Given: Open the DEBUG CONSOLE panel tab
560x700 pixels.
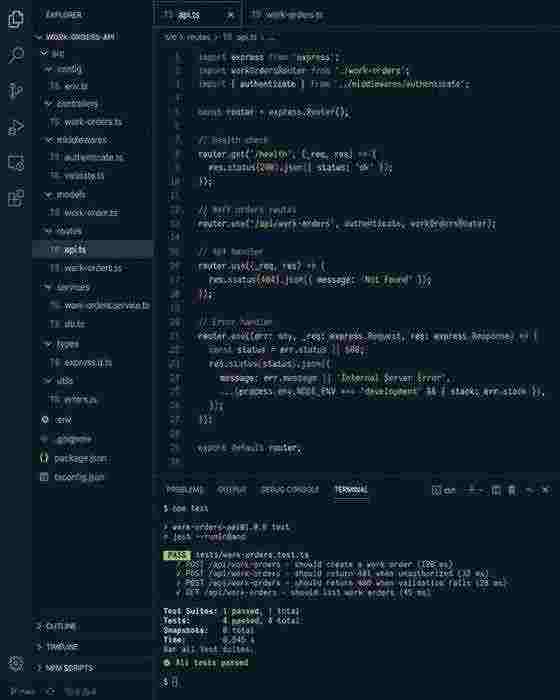Looking at the screenshot, I should 290,490.
